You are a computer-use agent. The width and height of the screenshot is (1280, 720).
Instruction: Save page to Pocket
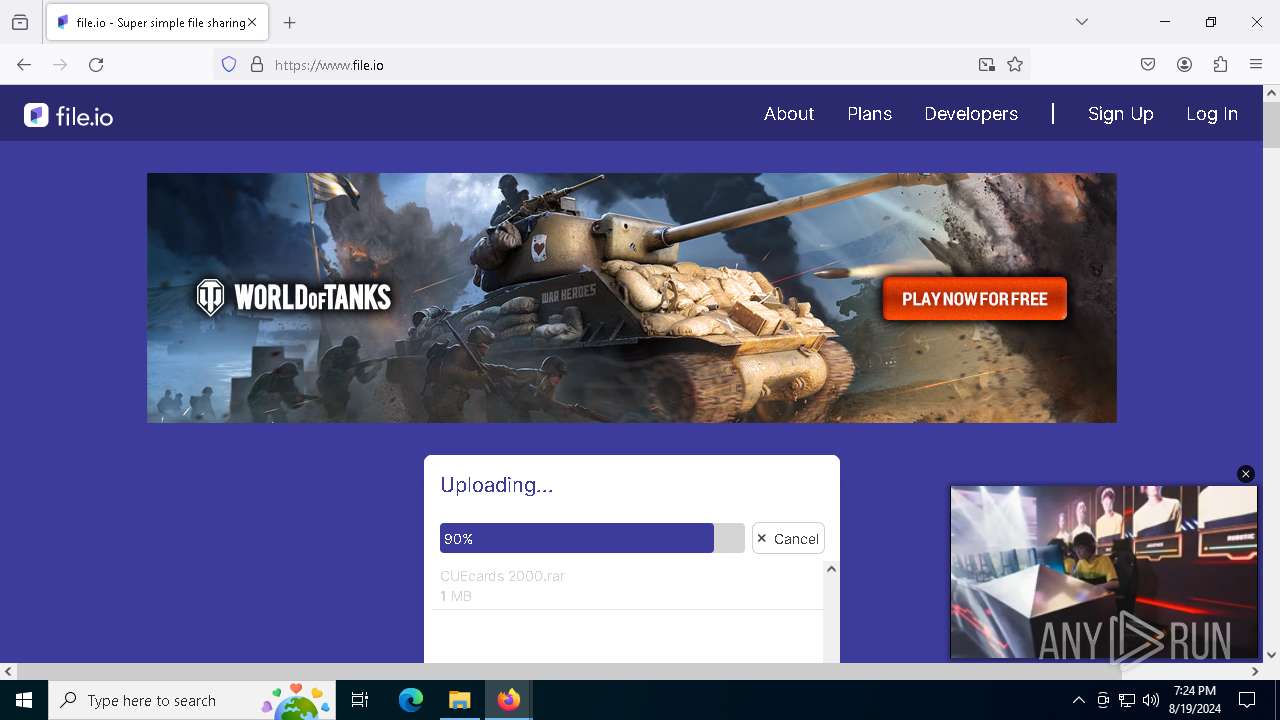[x=1148, y=65]
